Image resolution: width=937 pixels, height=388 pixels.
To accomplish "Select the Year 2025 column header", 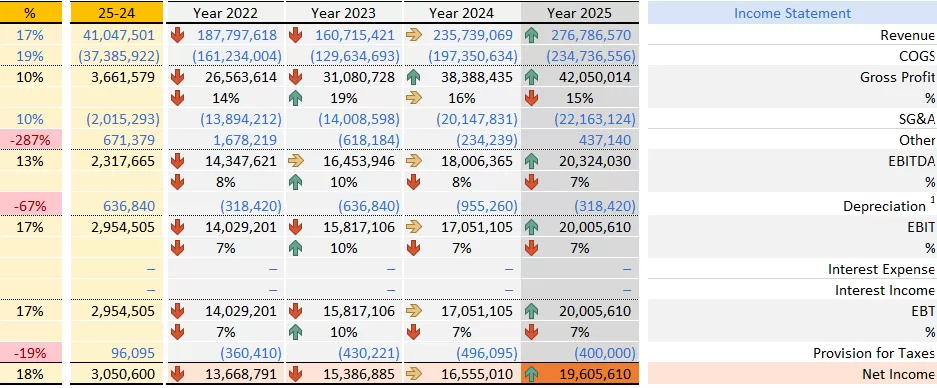I will click(x=580, y=13).
